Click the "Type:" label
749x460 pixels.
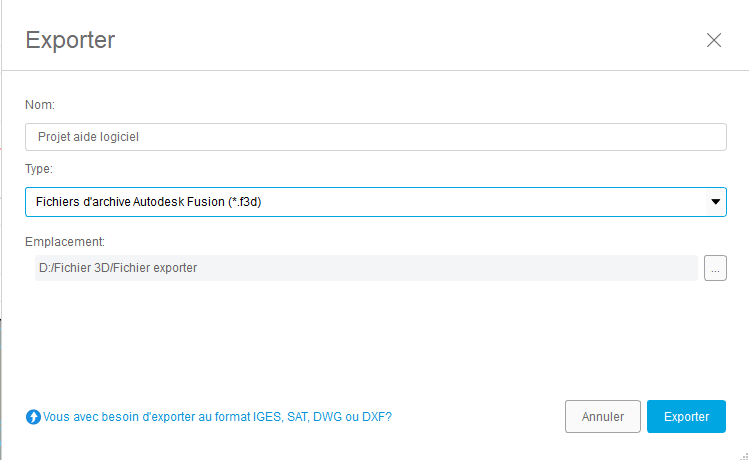[39, 169]
